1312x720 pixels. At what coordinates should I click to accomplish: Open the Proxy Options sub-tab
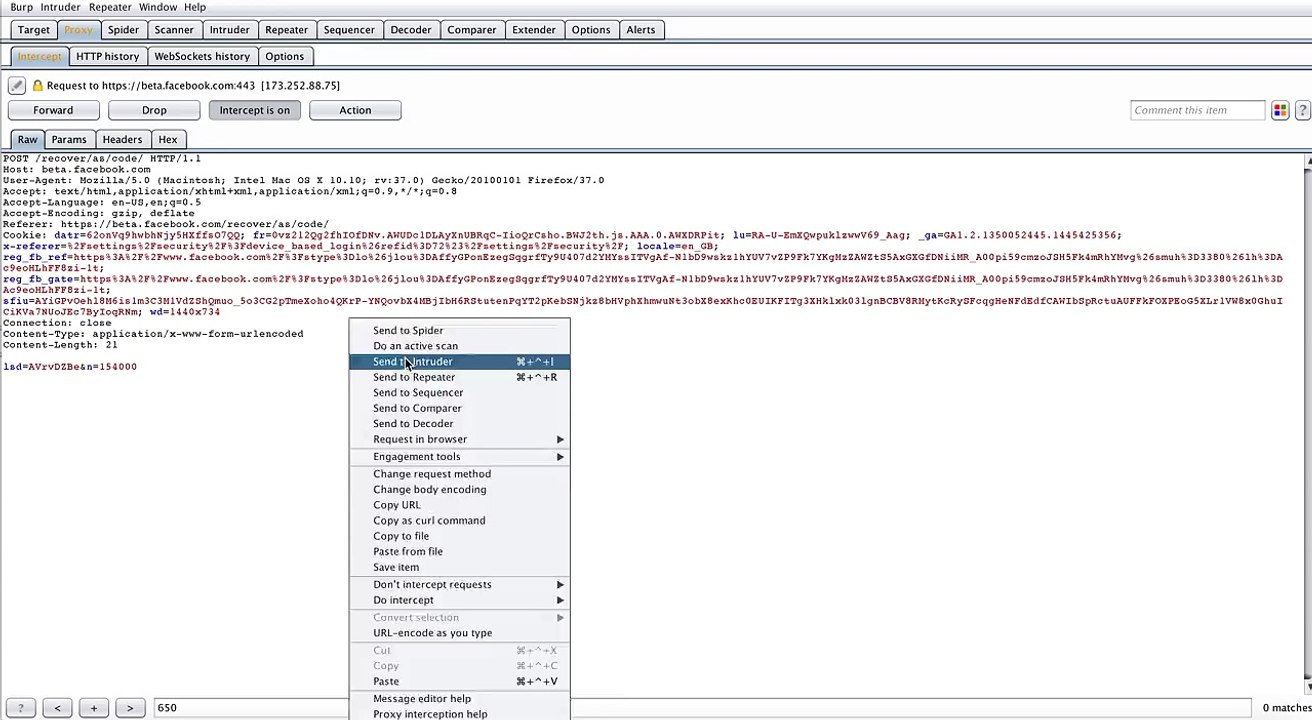285,56
